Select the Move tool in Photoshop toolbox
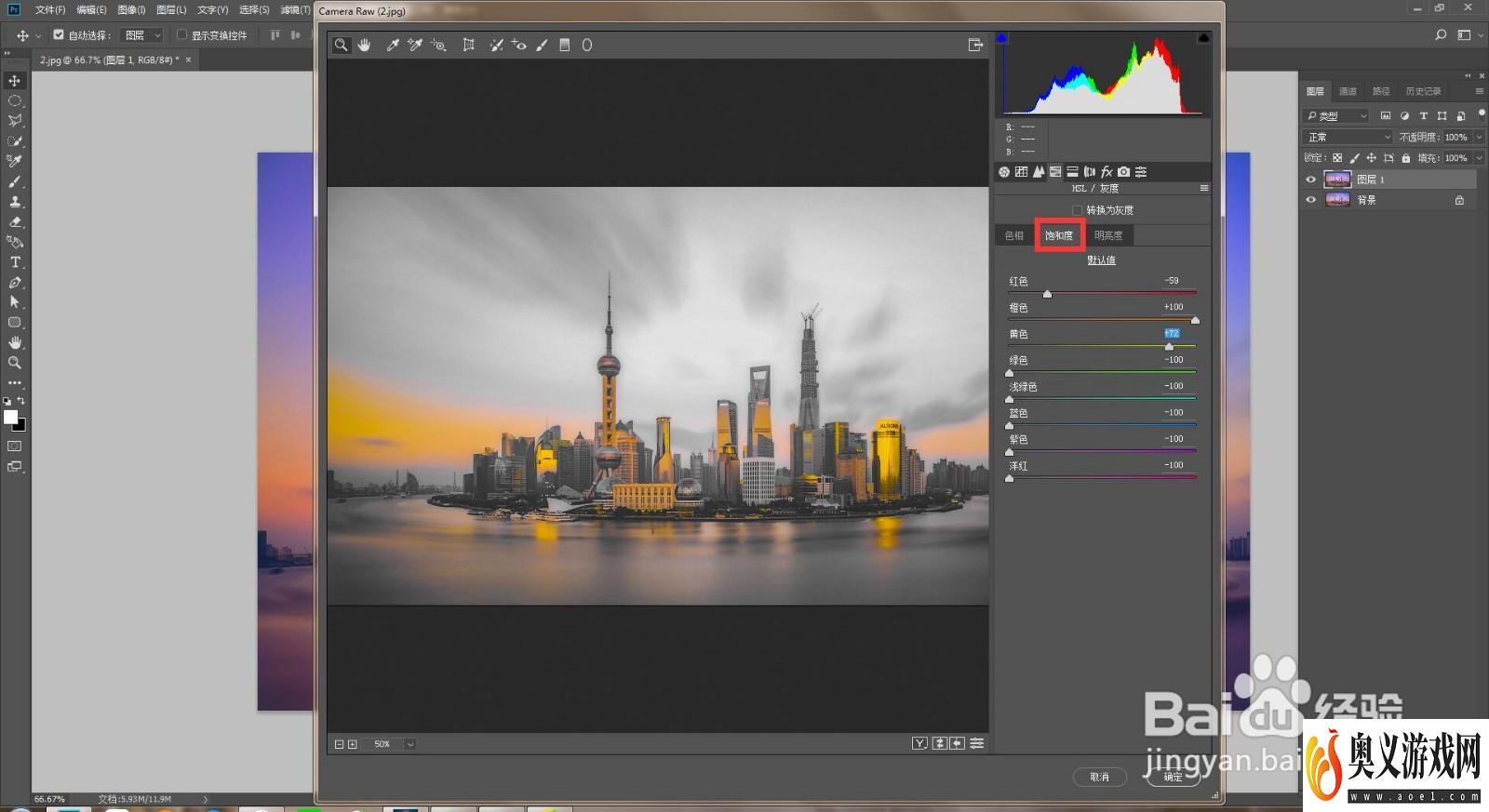Image resolution: width=1489 pixels, height=812 pixels. click(15, 81)
